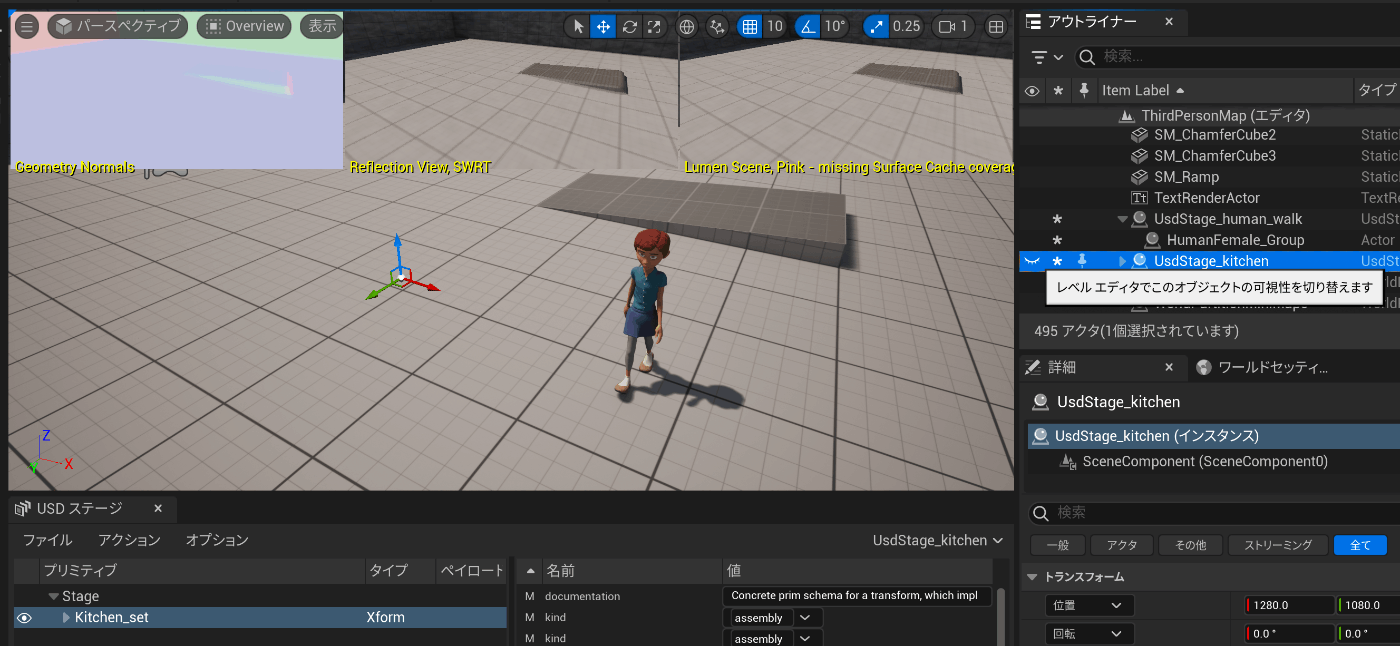The height and width of the screenshot is (646, 1400).
Task: Click the surface snapping icon
Action: click(717, 27)
